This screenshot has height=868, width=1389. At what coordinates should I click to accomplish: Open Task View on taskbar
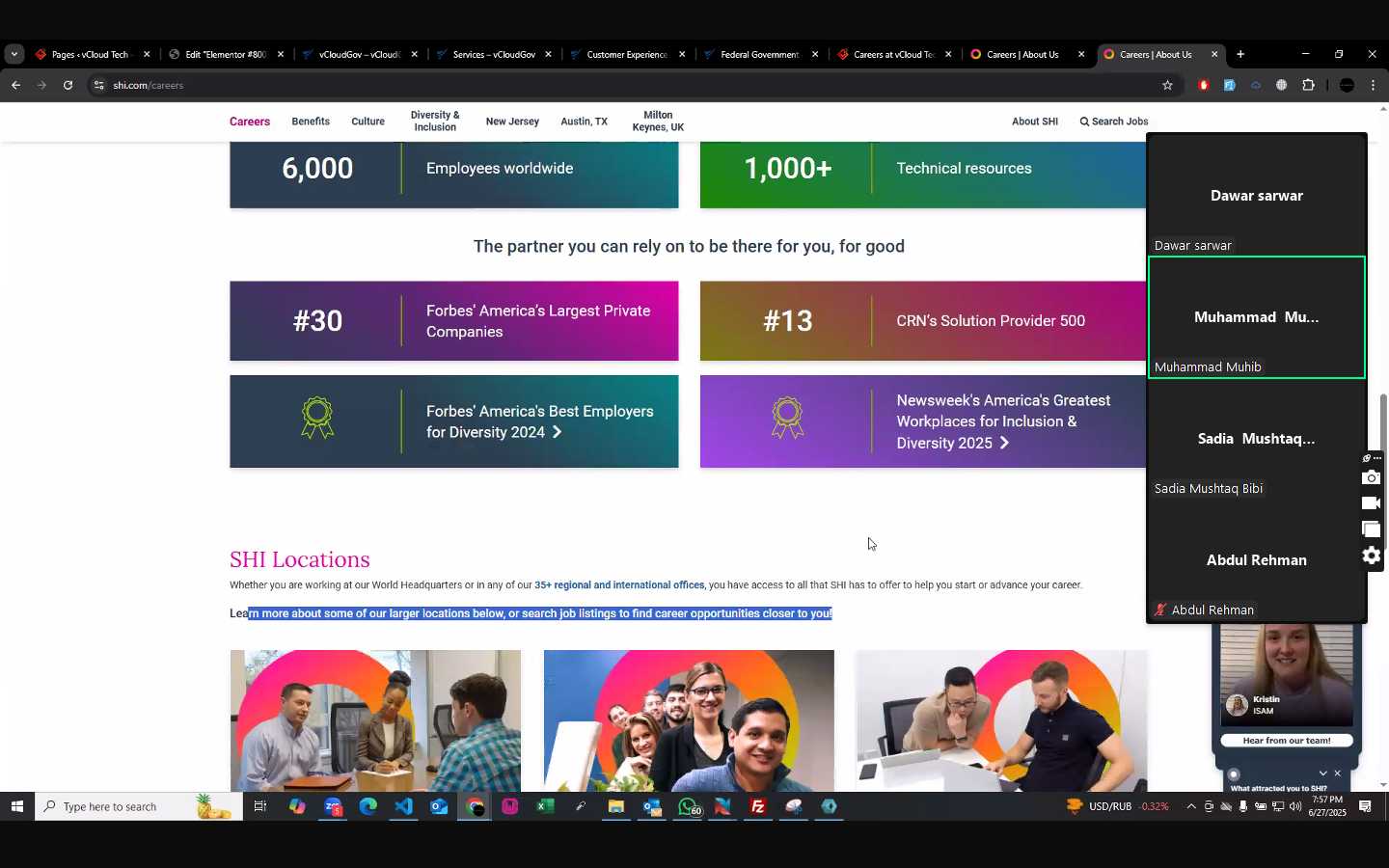point(260,806)
